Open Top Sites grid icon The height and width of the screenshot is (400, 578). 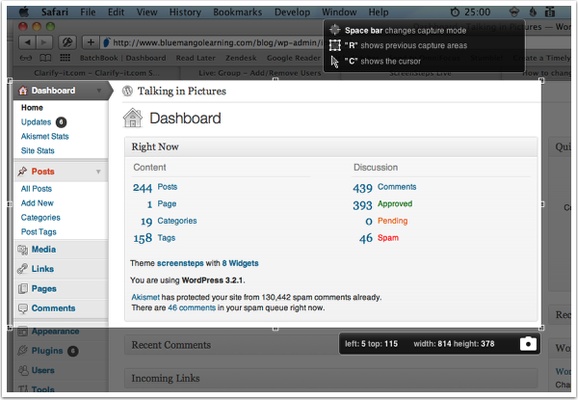[x=65, y=58]
